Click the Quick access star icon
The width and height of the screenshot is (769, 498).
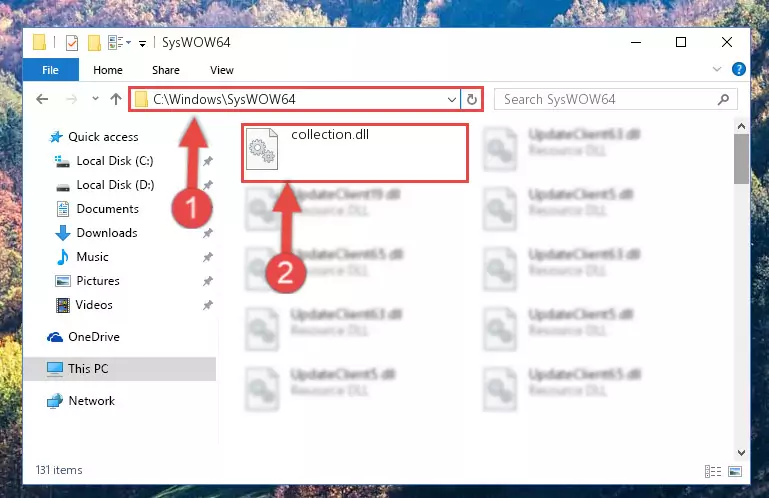point(56,137)
